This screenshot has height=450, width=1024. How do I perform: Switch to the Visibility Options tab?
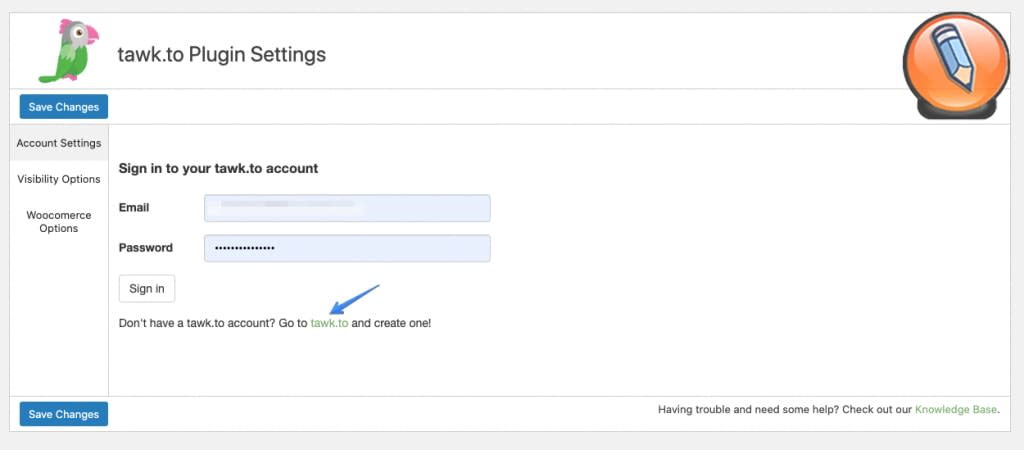pyautogui.click(x=59, y=179)
